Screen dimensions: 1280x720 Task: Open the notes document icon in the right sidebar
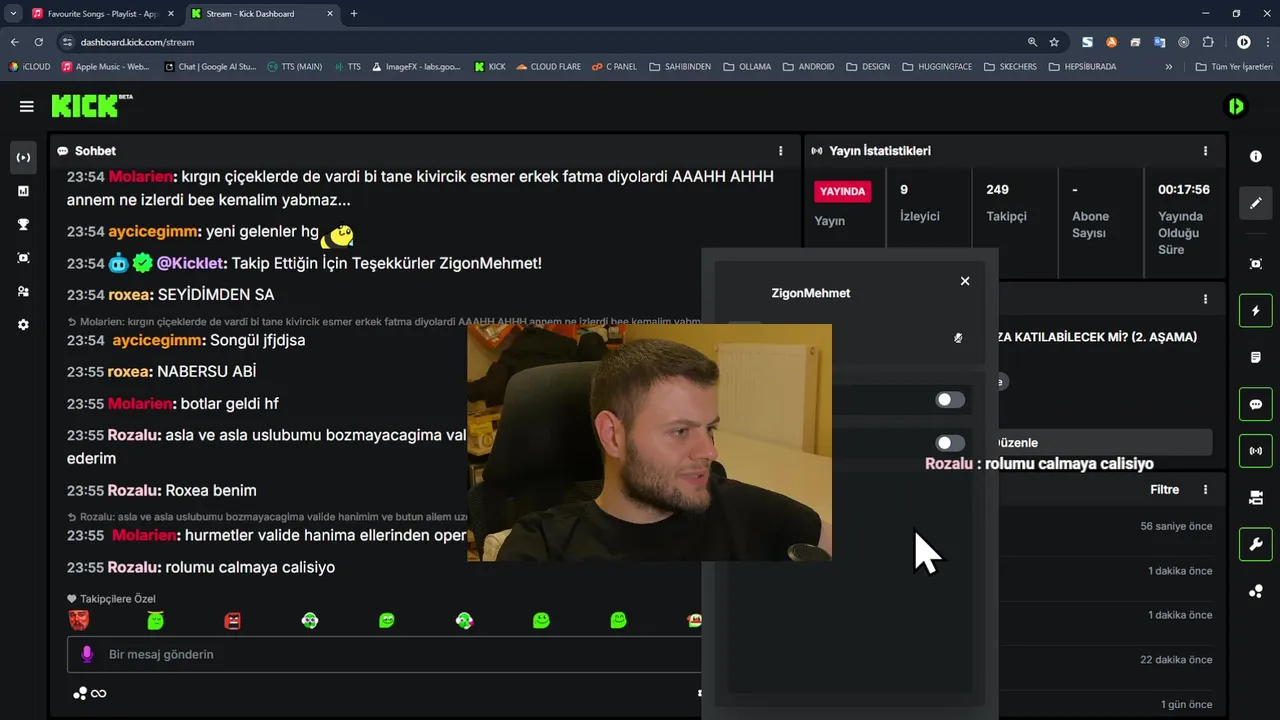pos(1256,358)
